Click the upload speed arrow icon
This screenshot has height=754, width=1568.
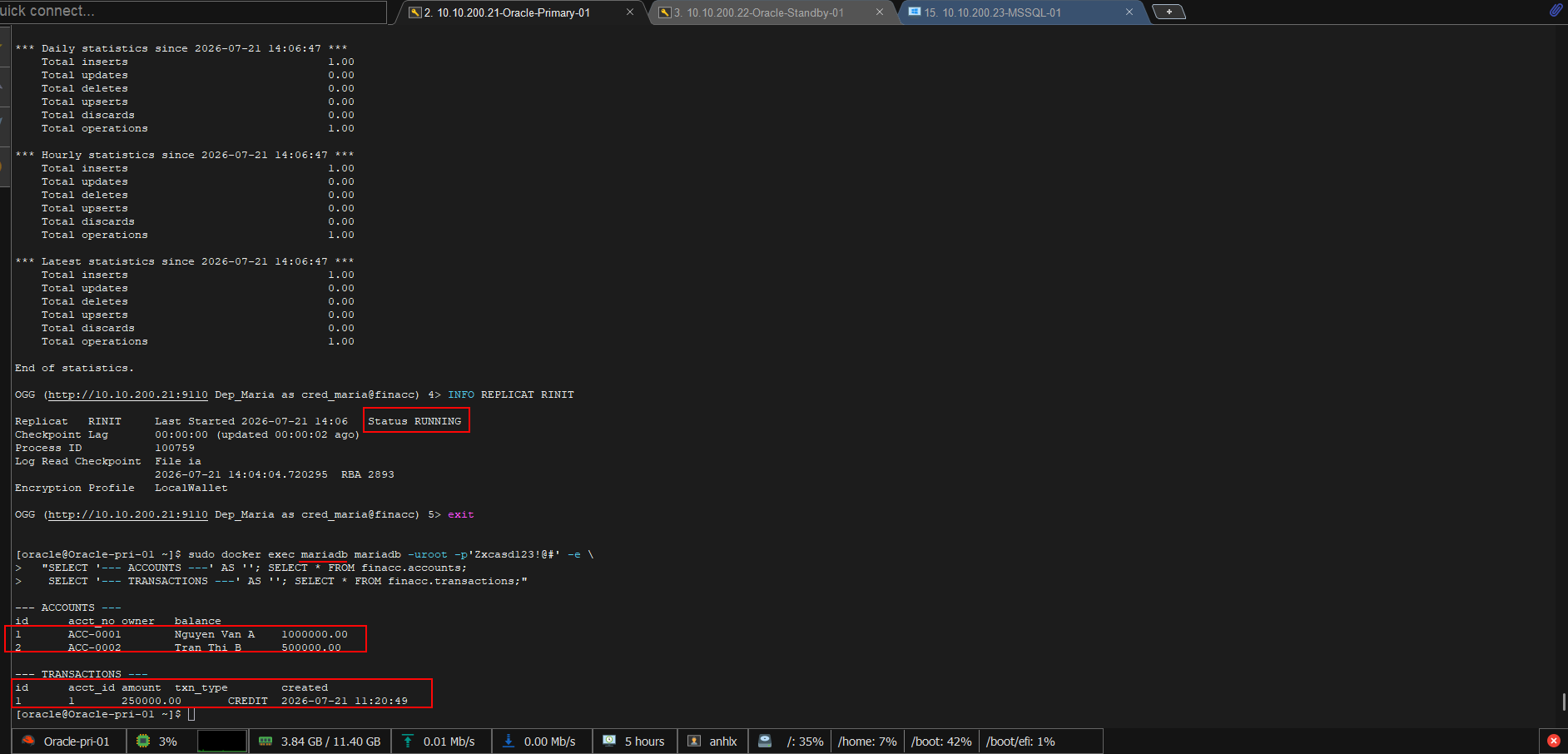coord(408,741)
